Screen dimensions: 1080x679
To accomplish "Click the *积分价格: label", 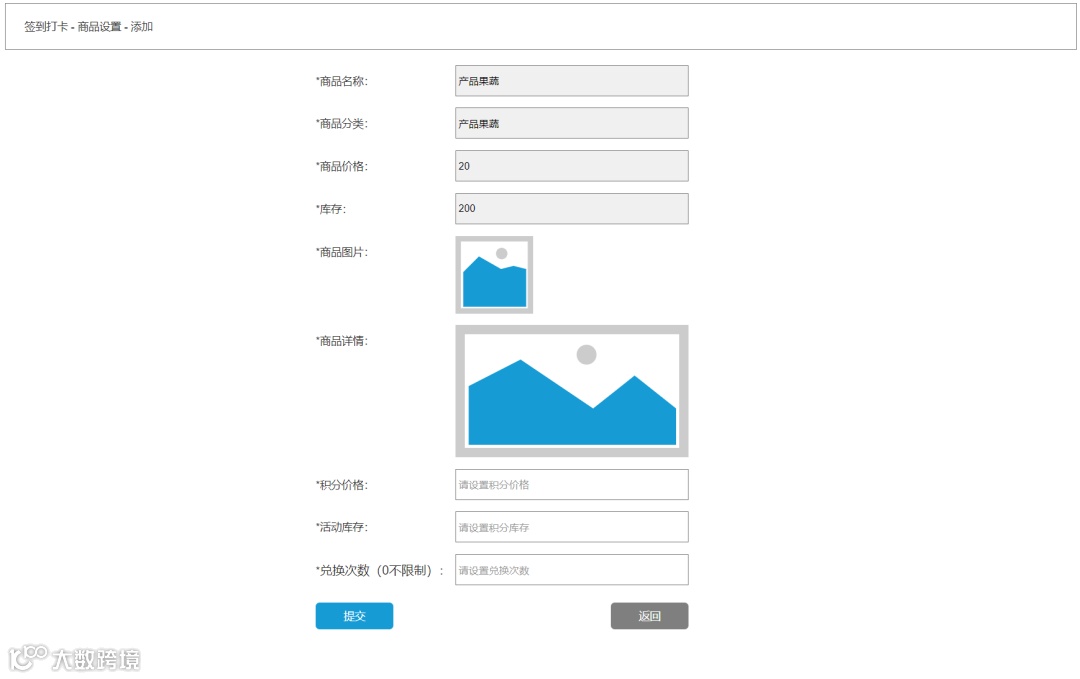I will point(342,485).
